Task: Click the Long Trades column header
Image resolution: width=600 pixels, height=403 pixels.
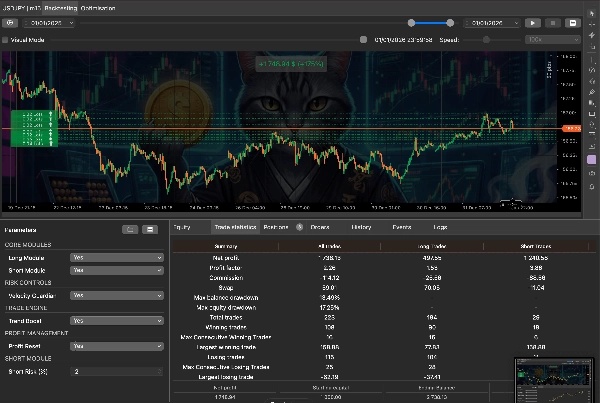Action: tap(432, 246)
